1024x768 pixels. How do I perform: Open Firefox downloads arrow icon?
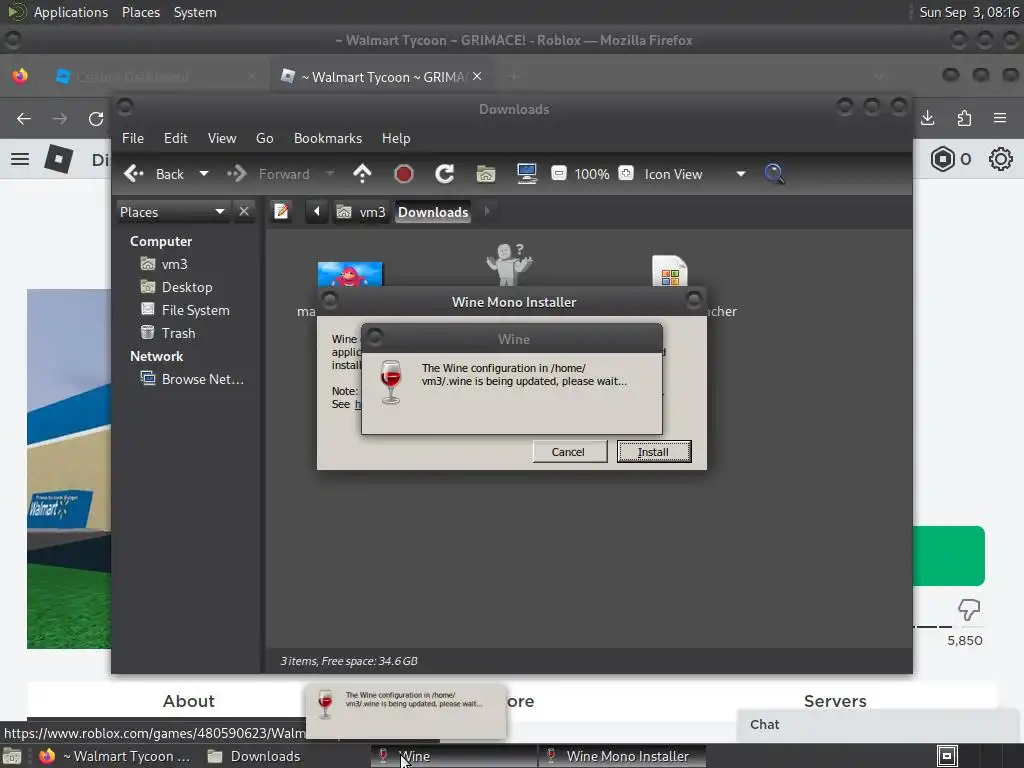[x=927, y=118]
